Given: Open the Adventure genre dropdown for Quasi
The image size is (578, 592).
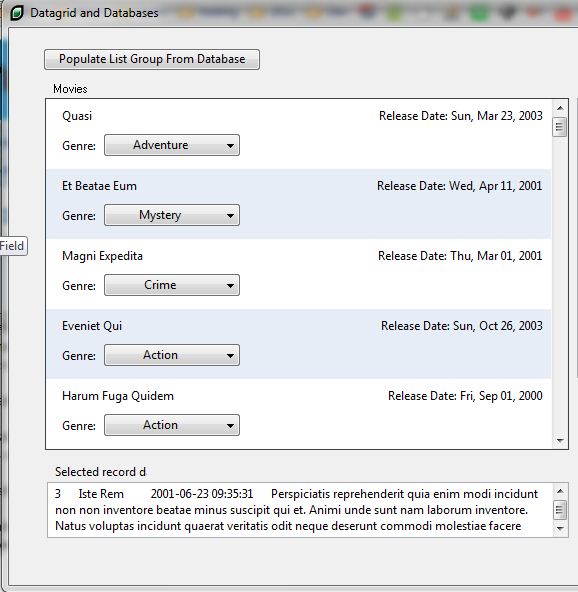Looking at the screenshot, I should click(172, 145).
